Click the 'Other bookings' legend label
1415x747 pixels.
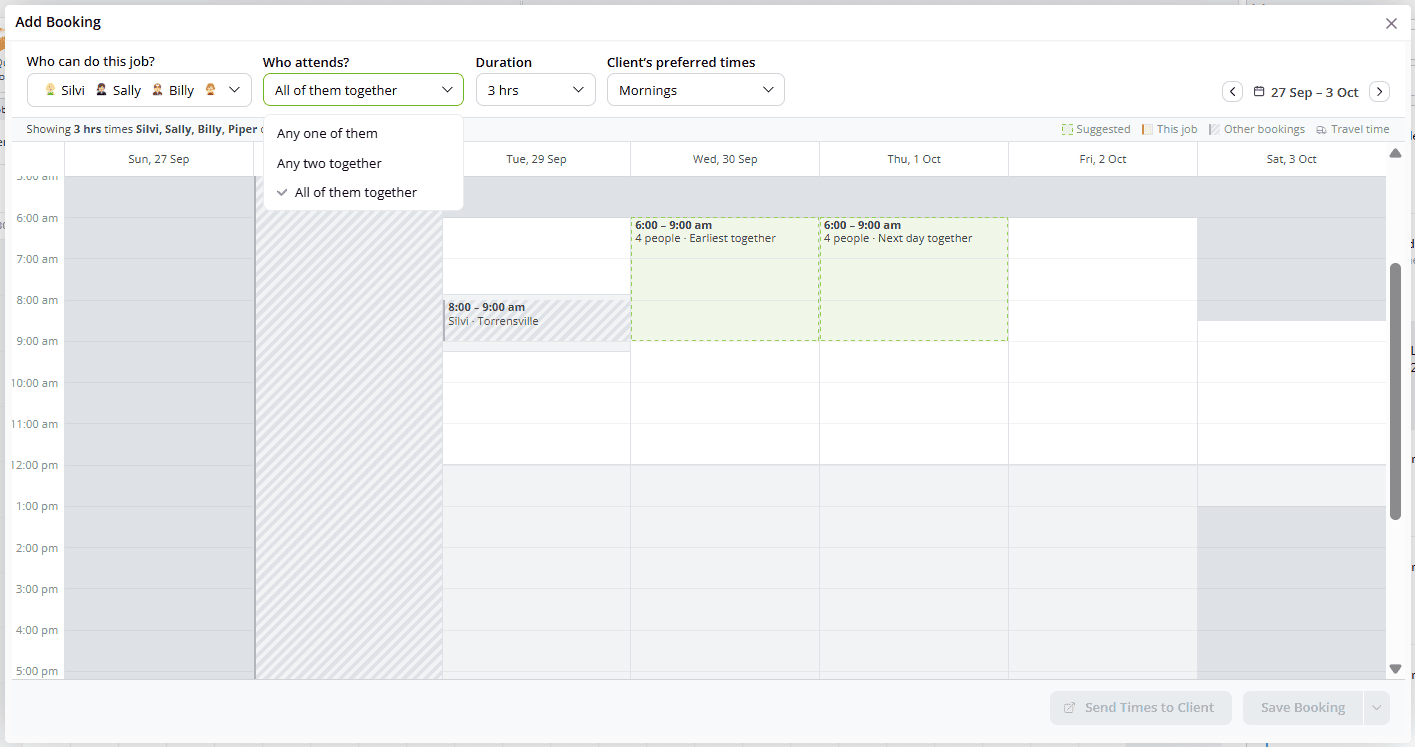(x=1264, y=129)
